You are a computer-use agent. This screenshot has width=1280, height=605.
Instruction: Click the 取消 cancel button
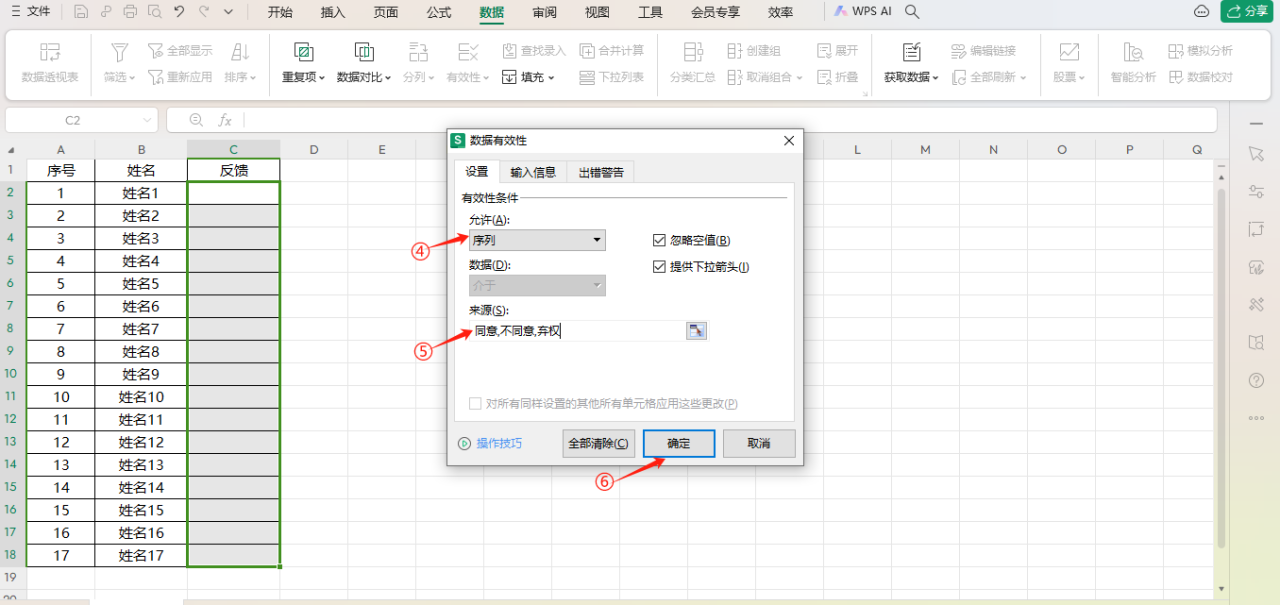point(759,443)
